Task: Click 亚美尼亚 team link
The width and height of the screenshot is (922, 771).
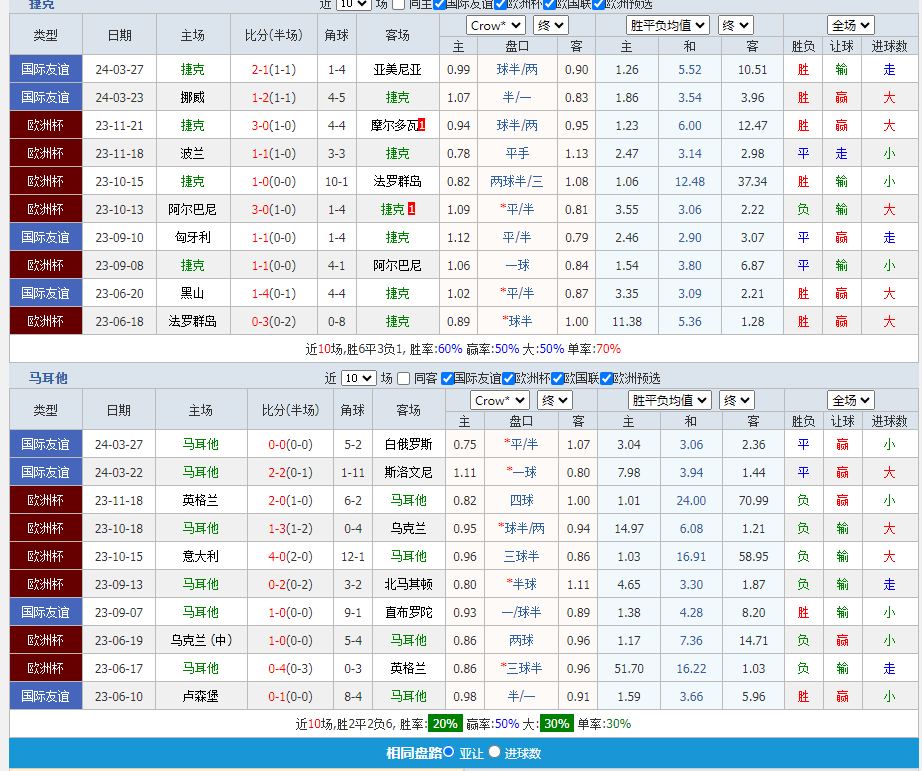Action: pyautogui.click(x=397, y=69)
